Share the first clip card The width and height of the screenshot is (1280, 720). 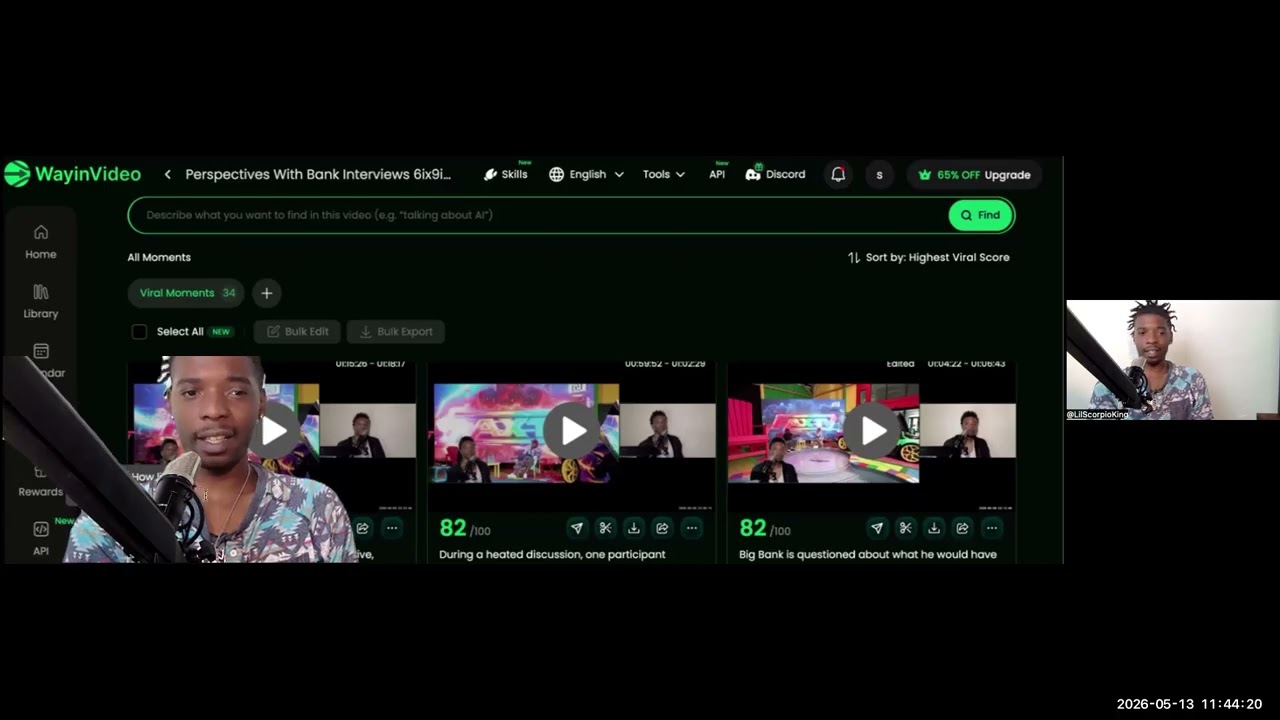pyautogui.click(x=363, y=528)
